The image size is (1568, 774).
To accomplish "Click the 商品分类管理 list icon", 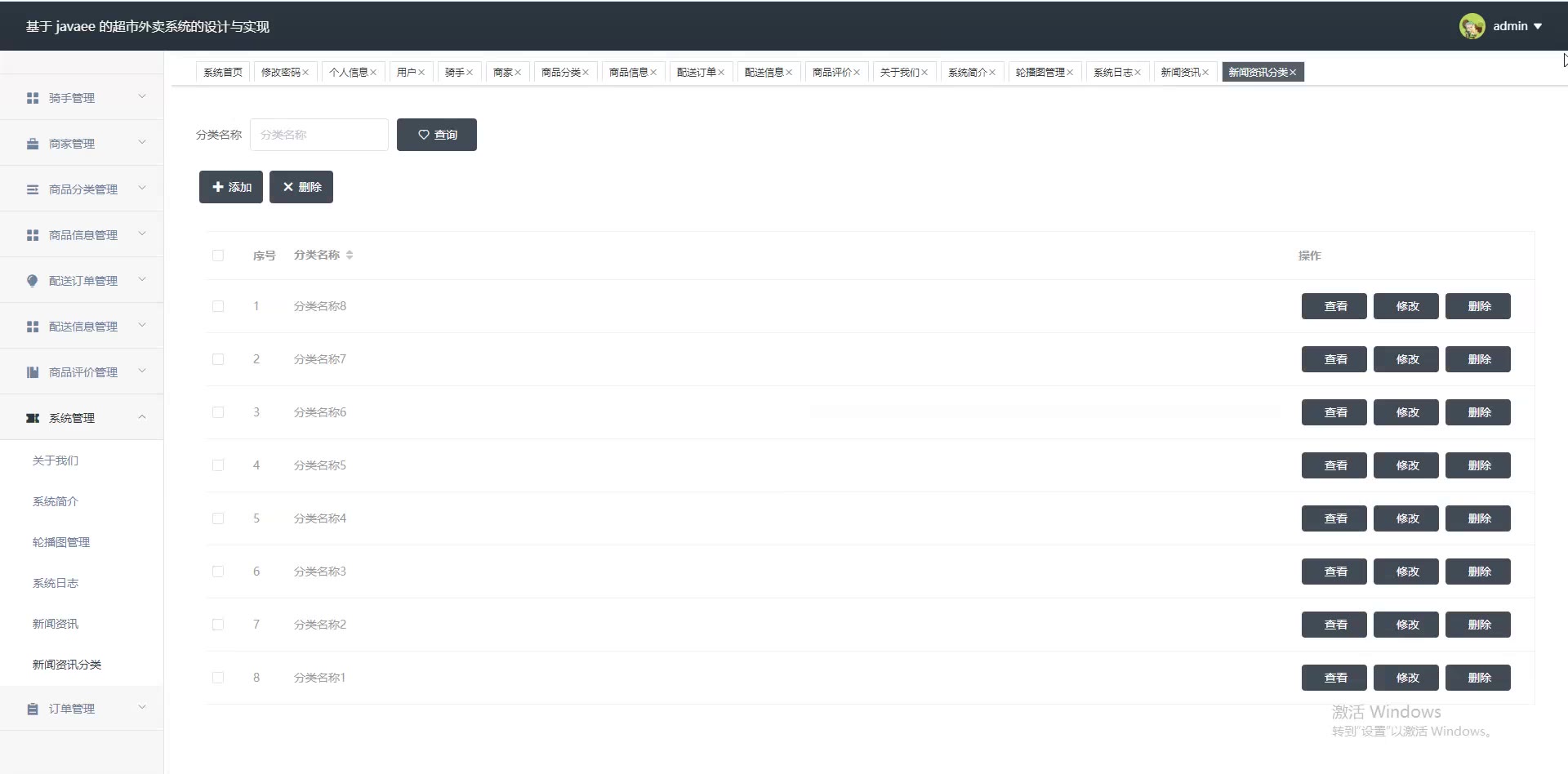I will click(x=33, y=189).
